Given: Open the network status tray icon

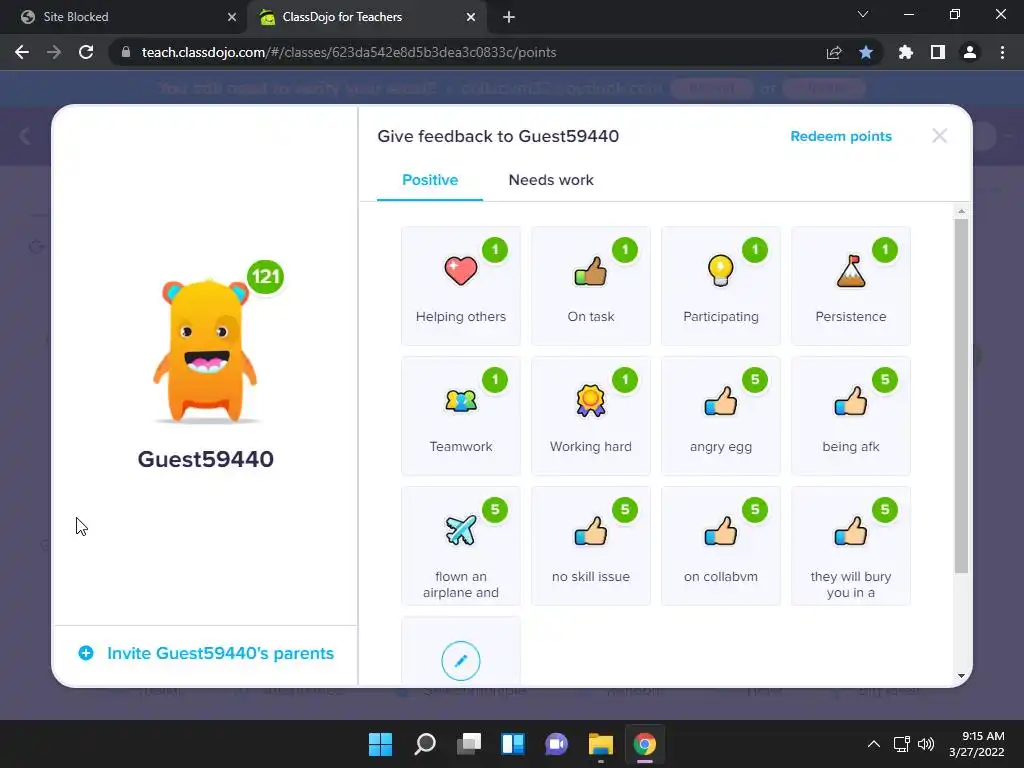Looking at the screenshot, I should [901, 744].
